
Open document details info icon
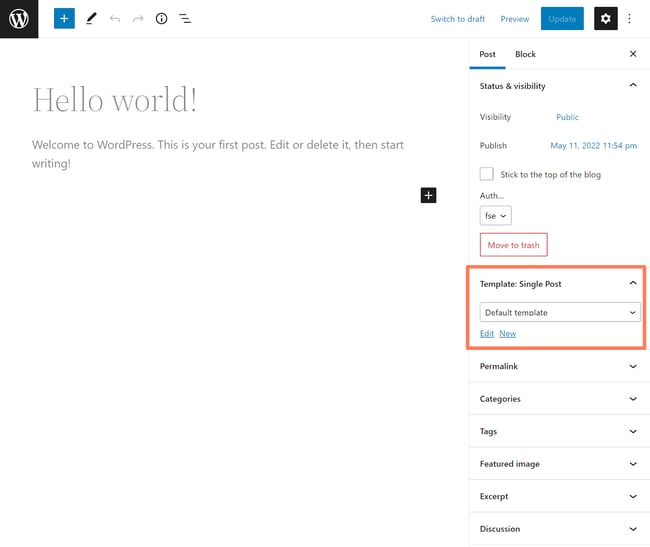[161, 19]
